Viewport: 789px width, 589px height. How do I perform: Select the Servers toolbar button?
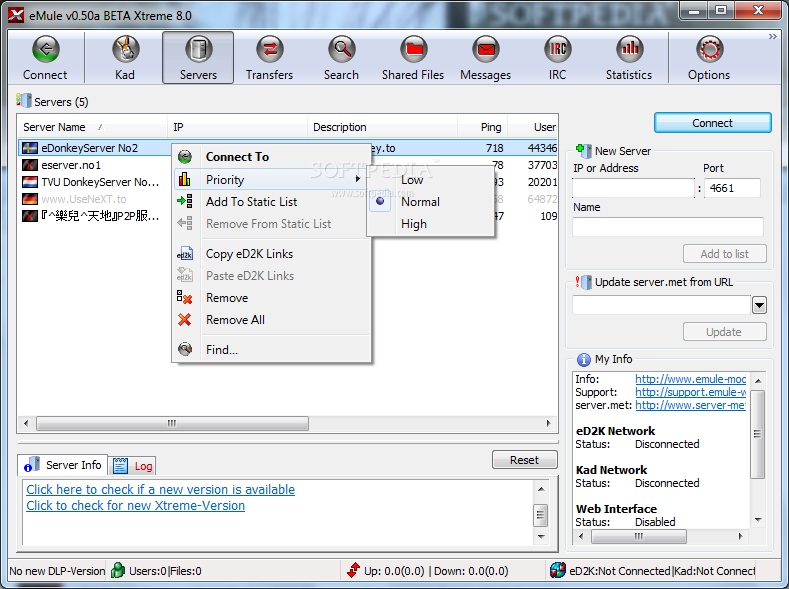click(198, 57)
